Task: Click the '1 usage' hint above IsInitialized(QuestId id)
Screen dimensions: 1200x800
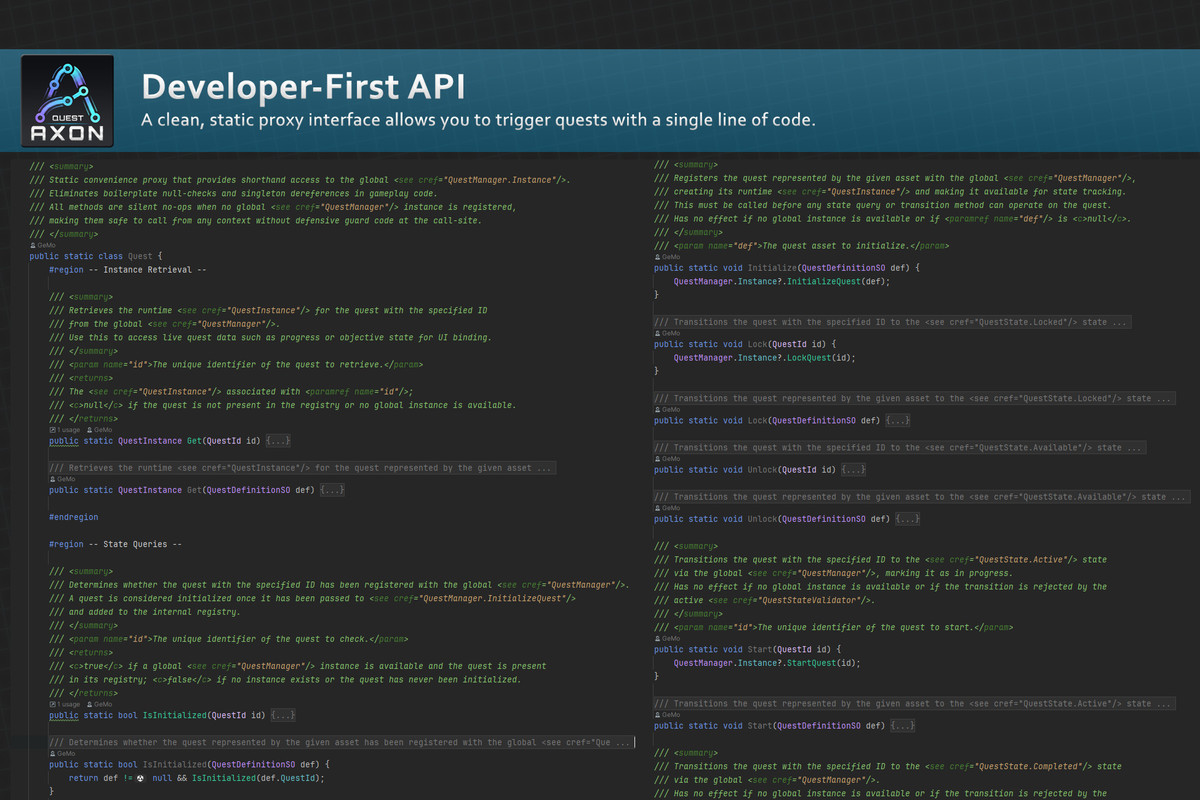Action: (x=65, y=704)
